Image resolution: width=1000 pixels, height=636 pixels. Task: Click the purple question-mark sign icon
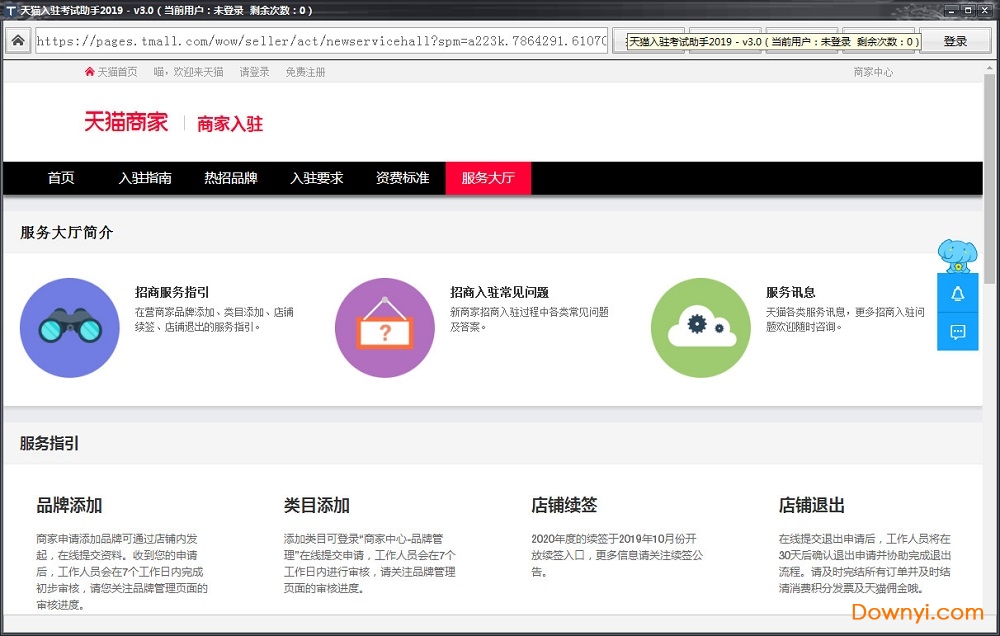(385, 328)
